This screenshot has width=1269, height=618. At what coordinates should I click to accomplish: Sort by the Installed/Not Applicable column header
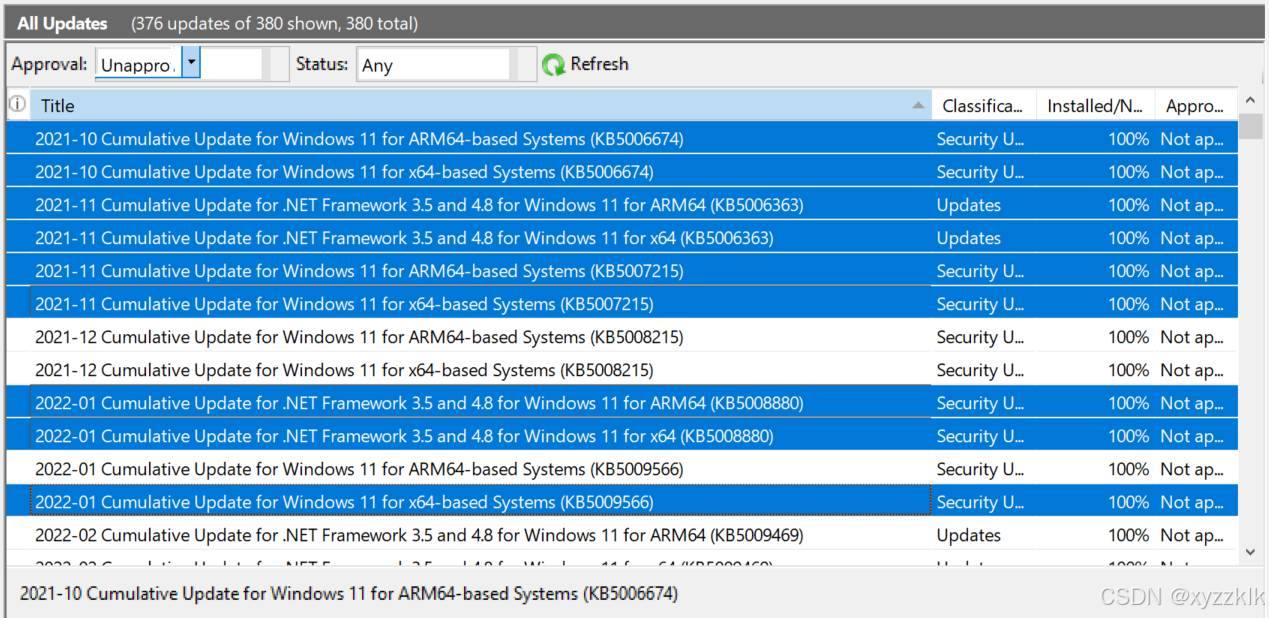(1095, 105)
